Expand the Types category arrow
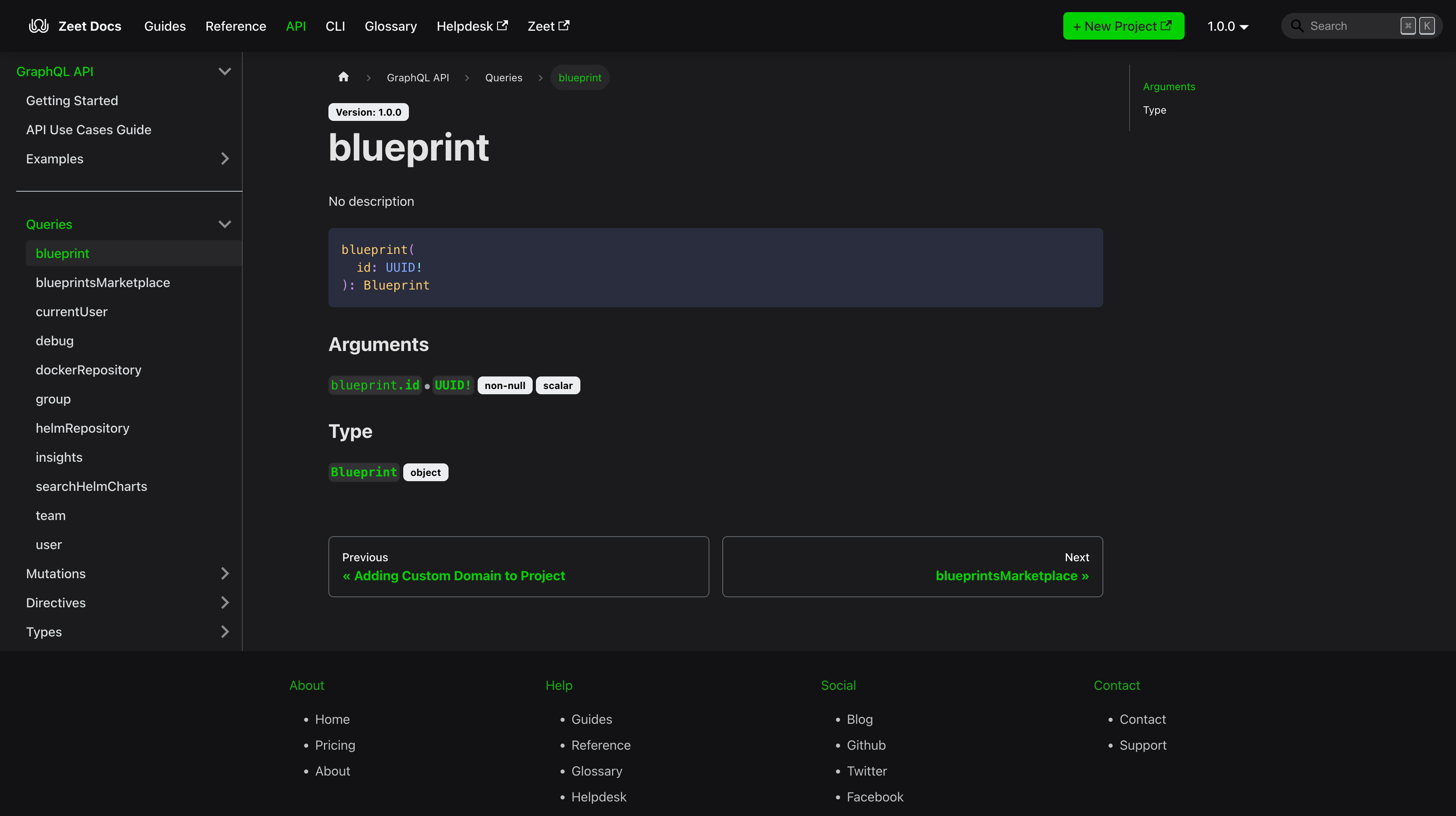The image size is (1456, 816). (224, 632)
